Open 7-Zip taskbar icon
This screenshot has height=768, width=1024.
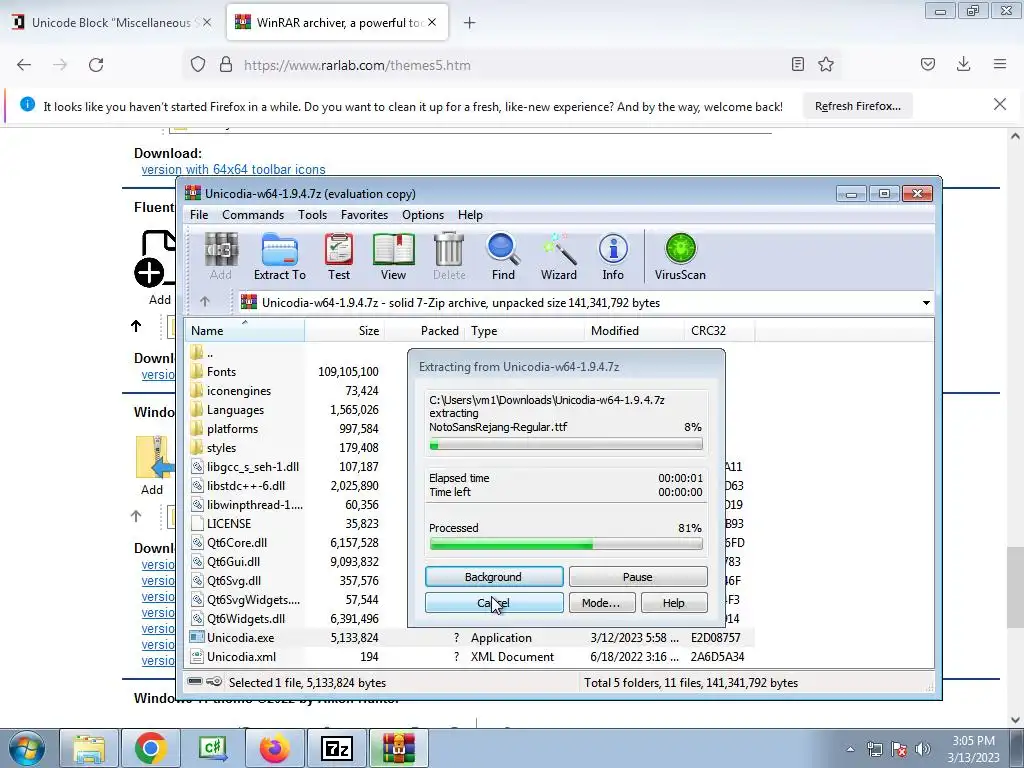pos(337,748)
